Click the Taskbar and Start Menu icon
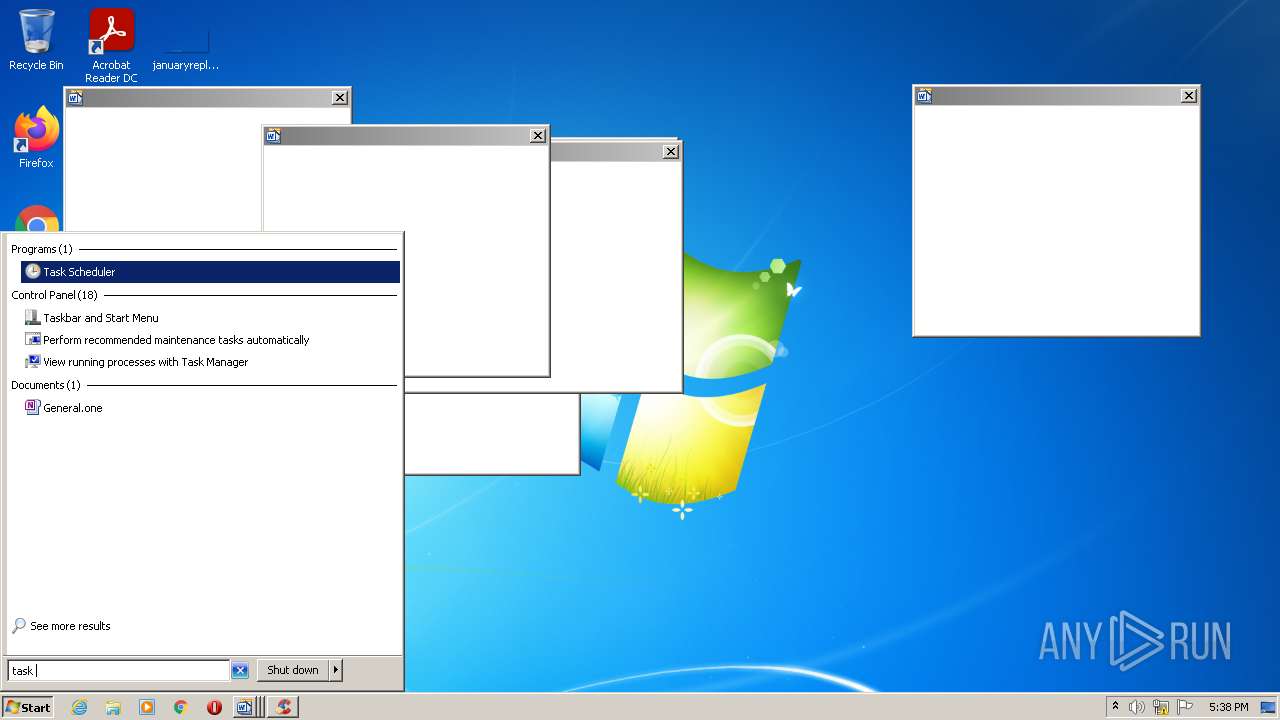The image size is (1280, 720). point(33,318)
